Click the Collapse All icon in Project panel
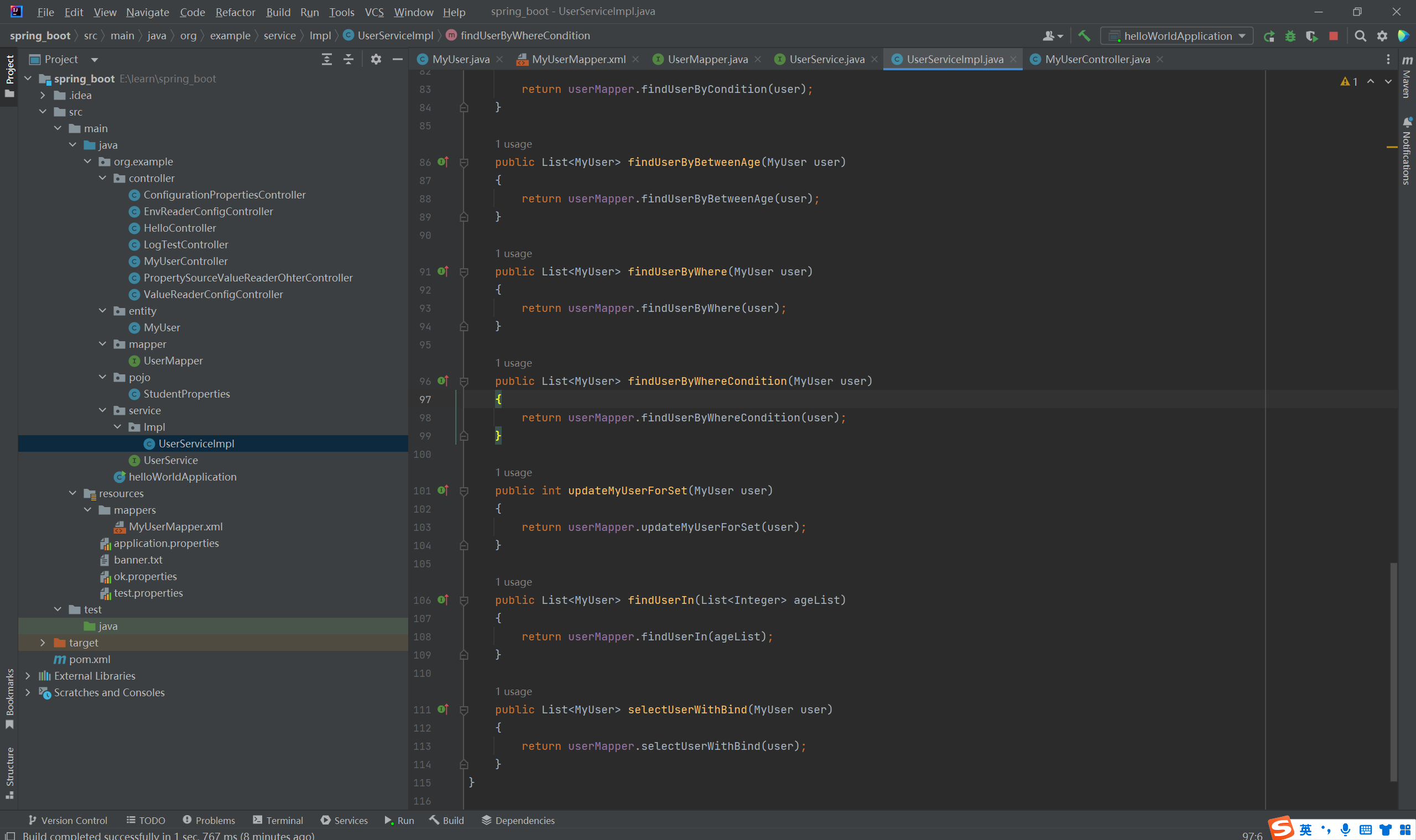Screen dimensions: 1416x840 pyautogui.click(x=348, y=59)
